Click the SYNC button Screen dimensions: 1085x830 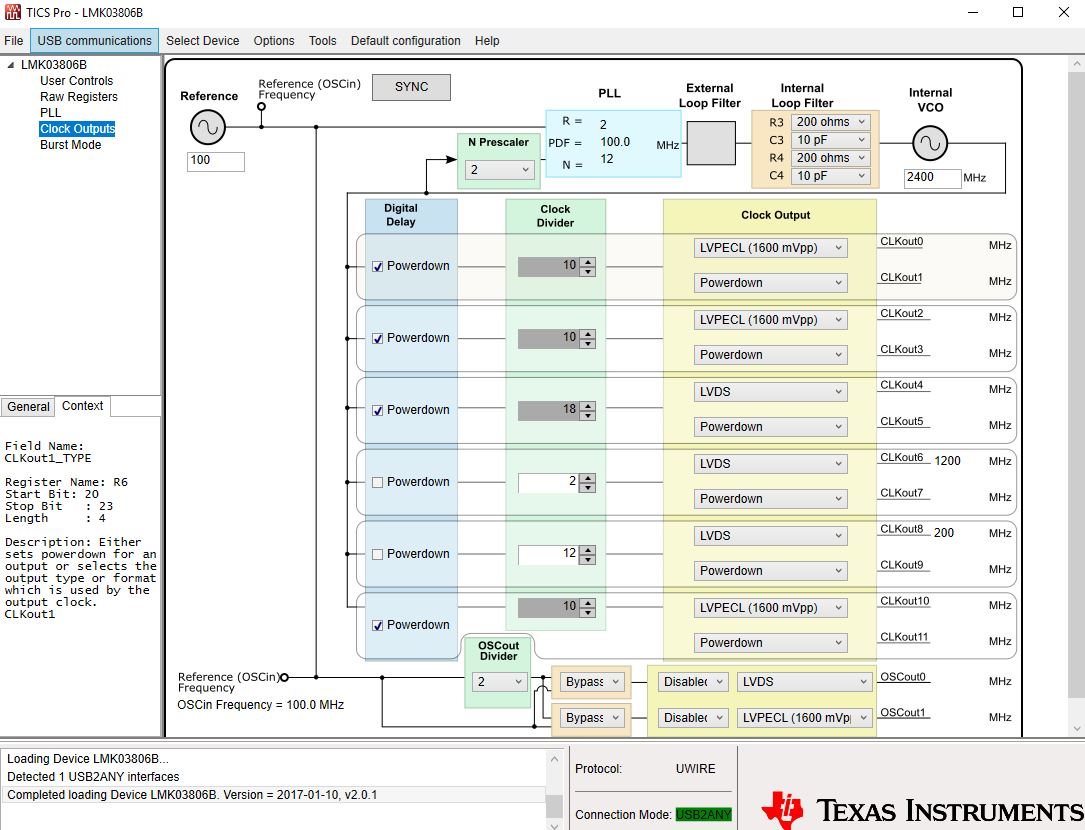pos(411,87)
